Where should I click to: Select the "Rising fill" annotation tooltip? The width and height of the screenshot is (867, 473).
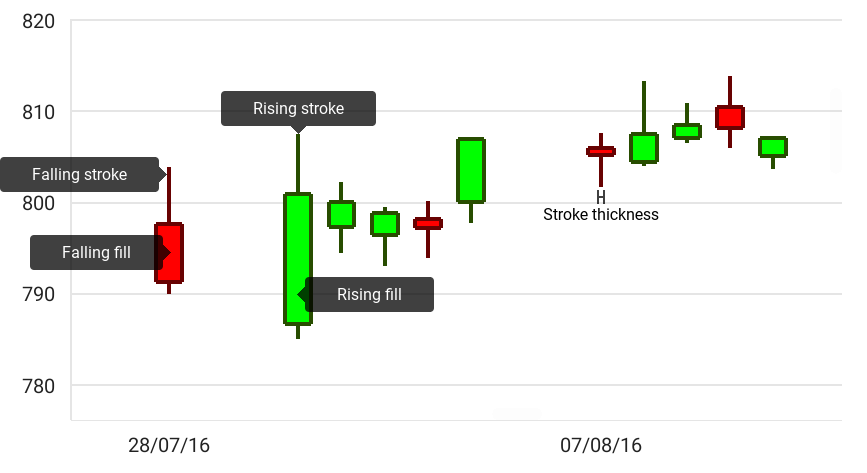click(x=369, y=295)
